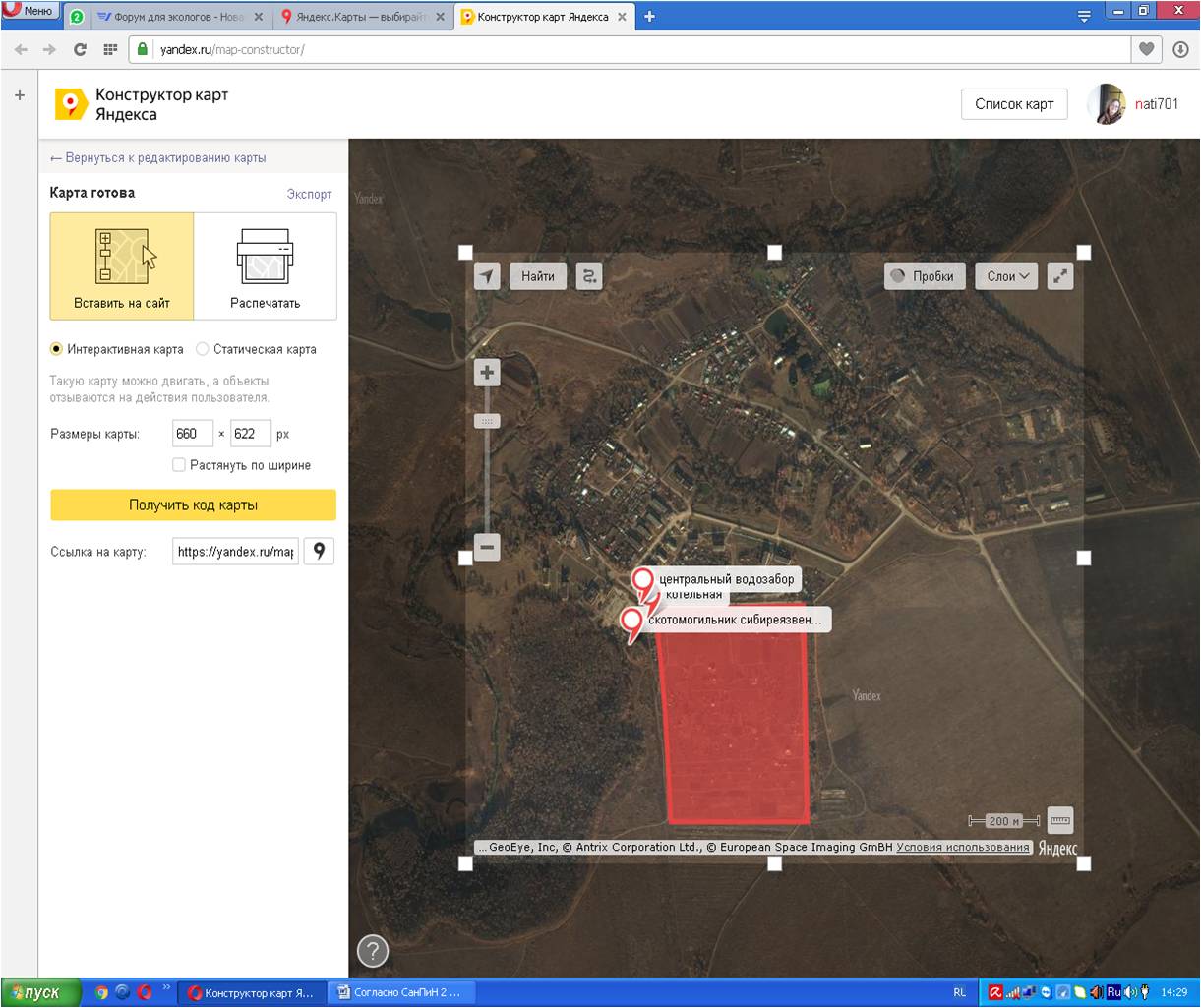Click the geolocation arrow icon on map
This screenshot has height=1008, width=1201.
(487, 276)
